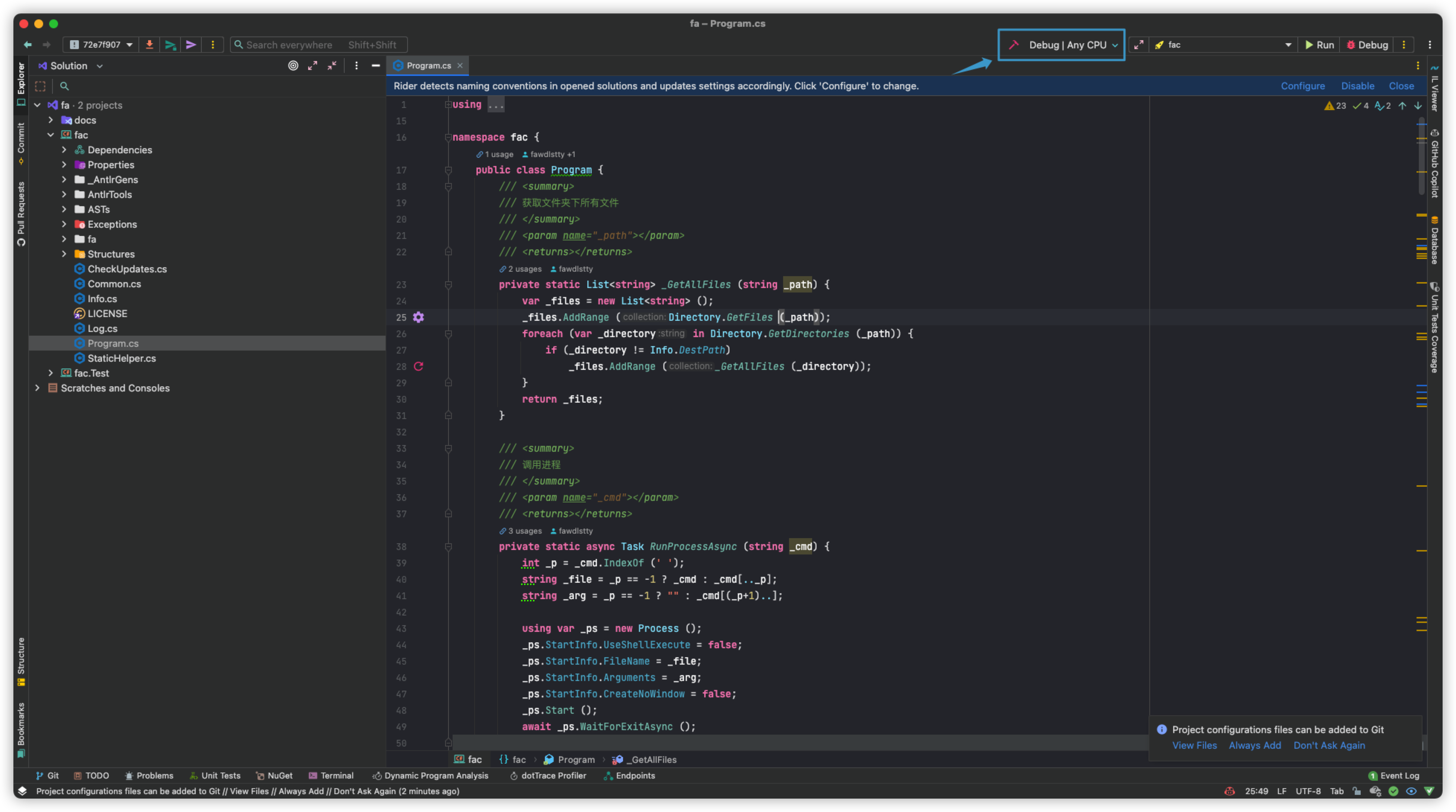Open the 72e7f907 branch dropdown
Screen dimensions: 1456x812
click(102, 45)
